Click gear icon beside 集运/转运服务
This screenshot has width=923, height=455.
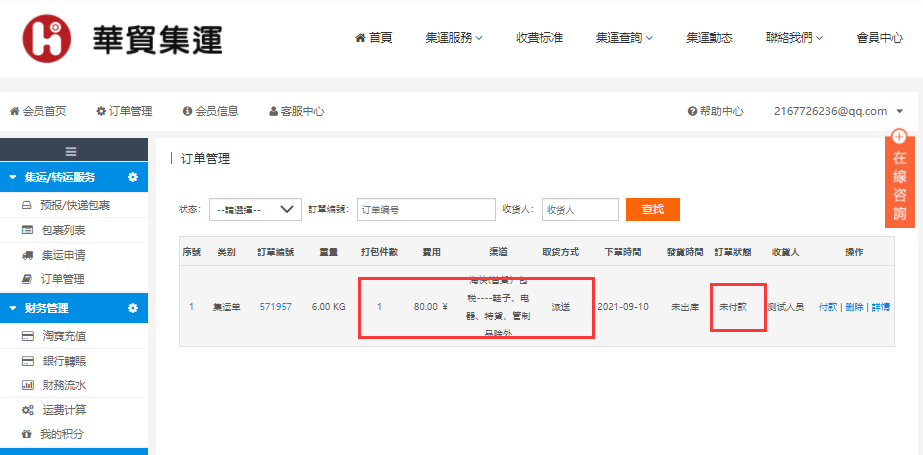coord(133,177)
